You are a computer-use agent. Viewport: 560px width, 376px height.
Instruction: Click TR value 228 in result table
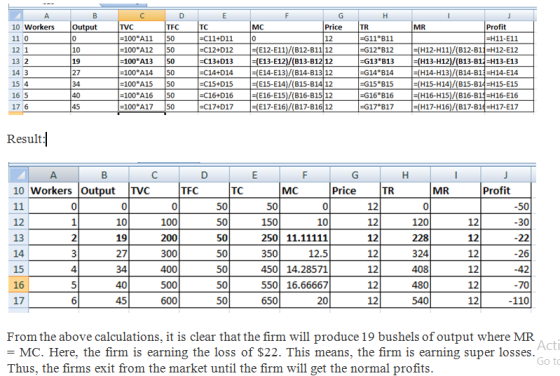tap(405, 237)
